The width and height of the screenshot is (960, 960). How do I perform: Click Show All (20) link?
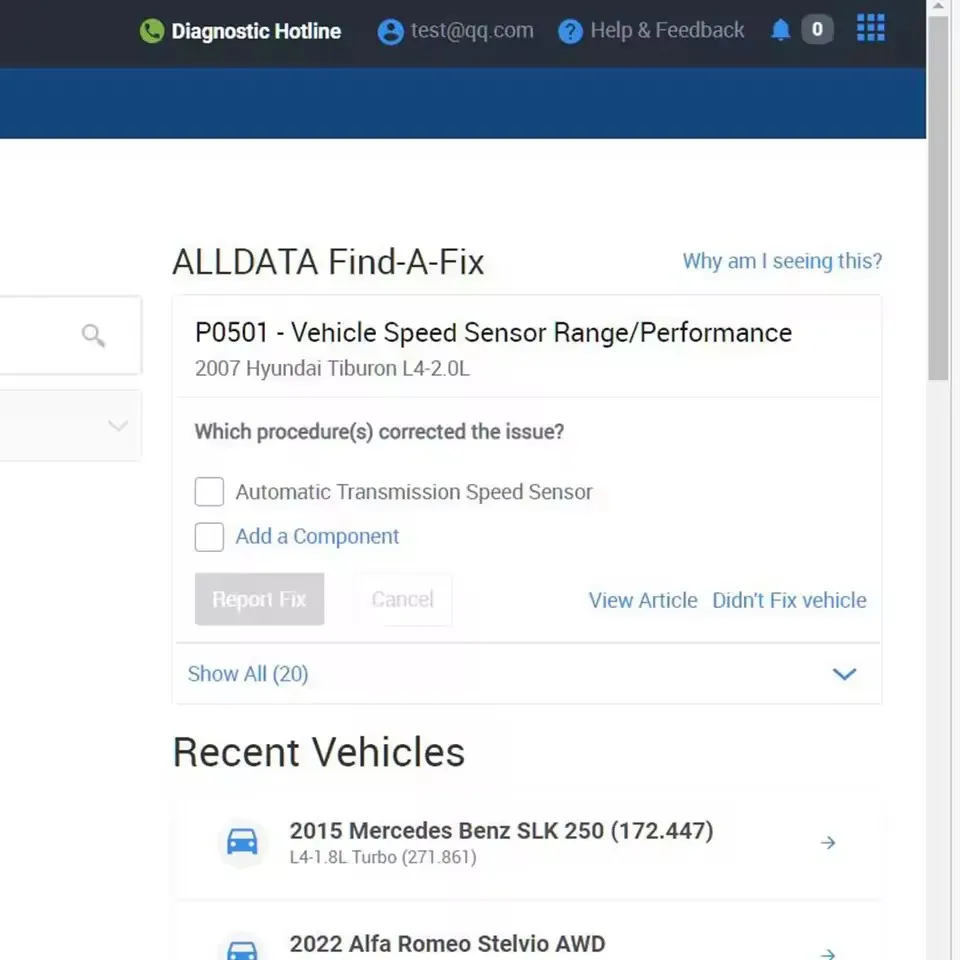pyautogui.click(x=248, y=673)
